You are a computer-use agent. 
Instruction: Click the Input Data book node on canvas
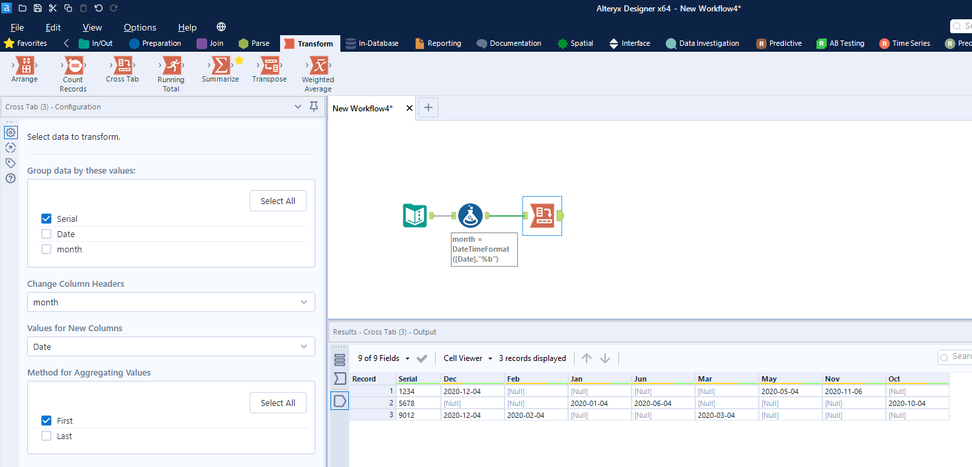pos(415,215)
